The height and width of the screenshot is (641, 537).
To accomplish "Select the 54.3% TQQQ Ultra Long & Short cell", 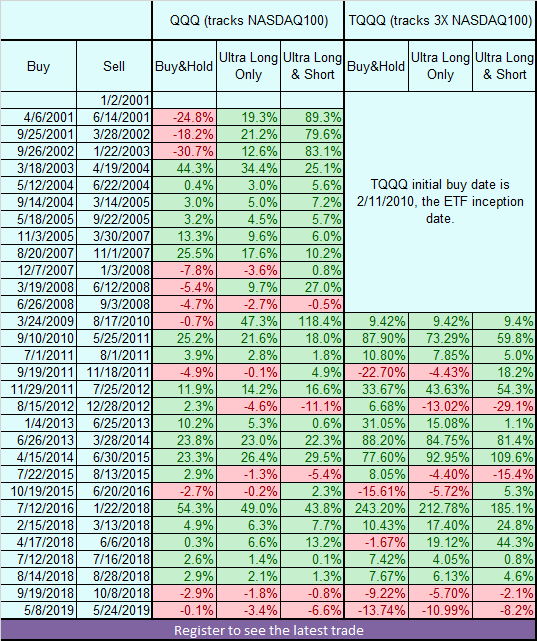I will (x=504, y=390).
